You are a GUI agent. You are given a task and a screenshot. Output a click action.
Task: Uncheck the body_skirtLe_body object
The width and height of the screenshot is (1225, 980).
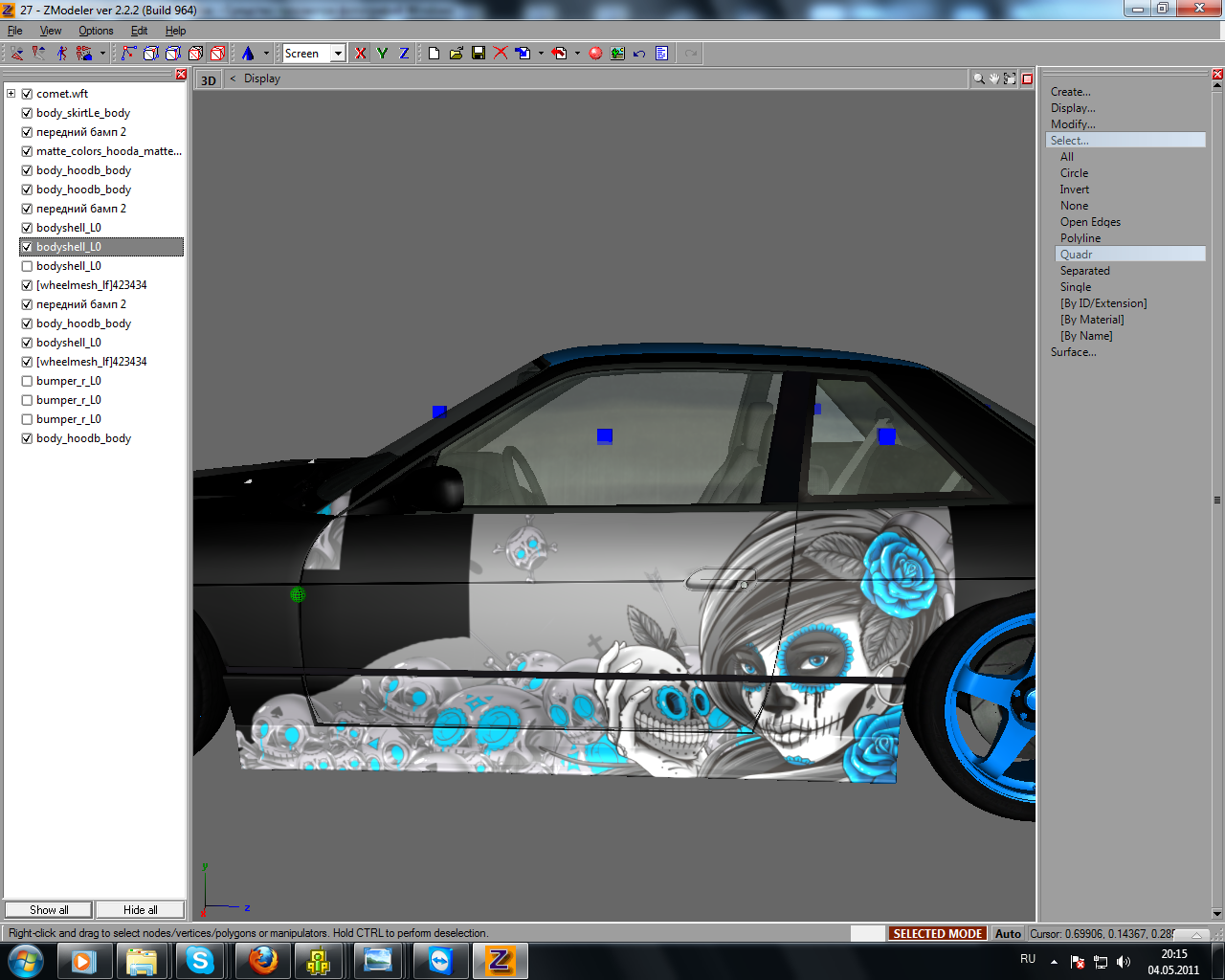pos(27,113)
